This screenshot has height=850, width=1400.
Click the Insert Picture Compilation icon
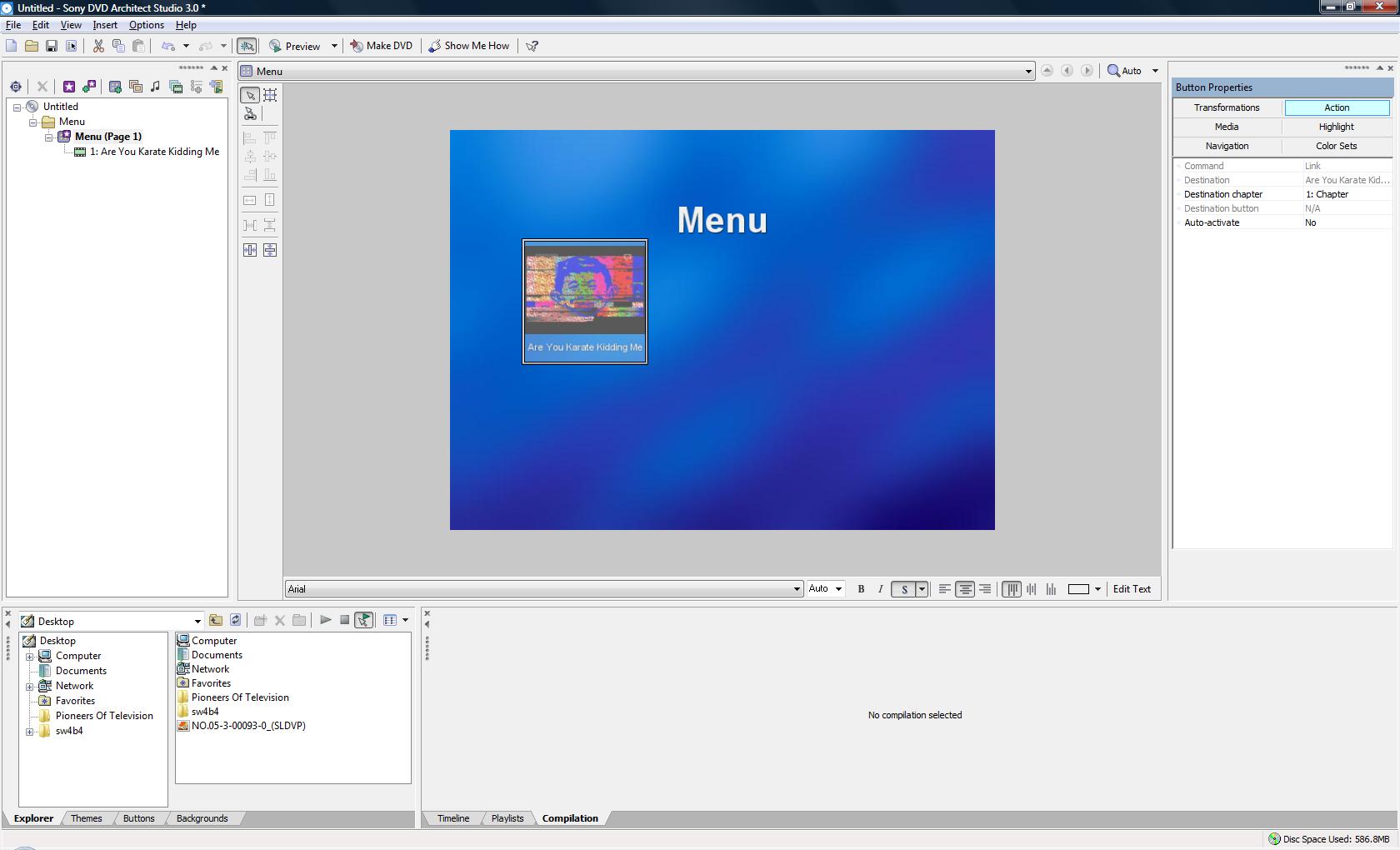(x=135, y=86)
